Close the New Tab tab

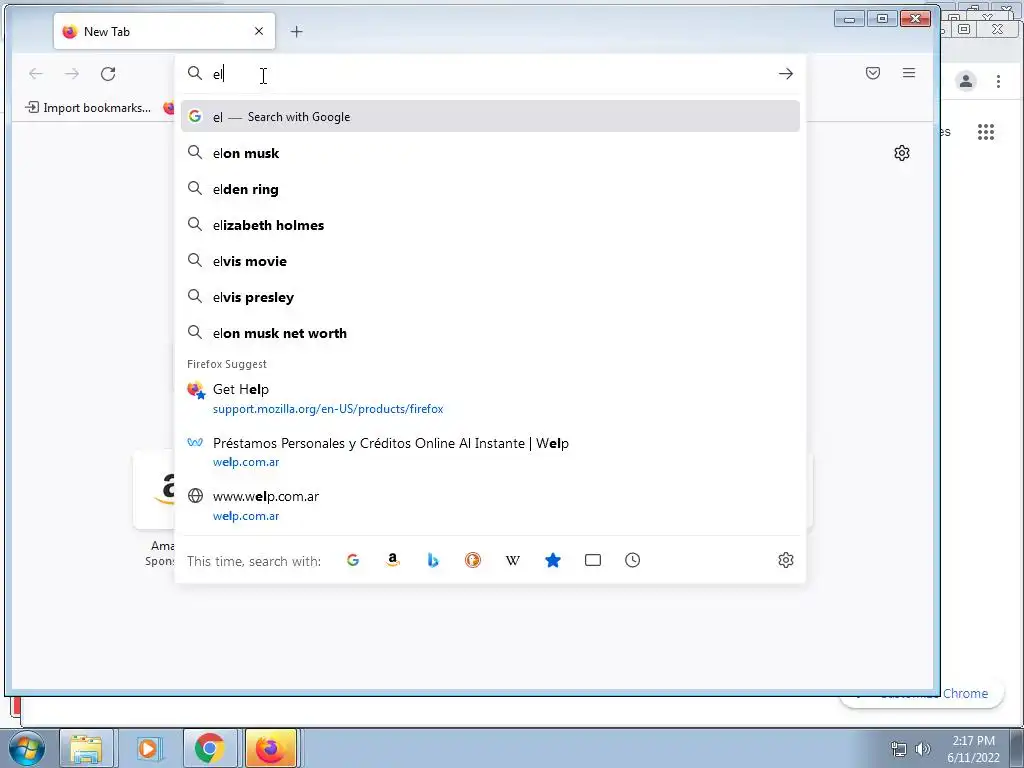[x=259, y=31]
